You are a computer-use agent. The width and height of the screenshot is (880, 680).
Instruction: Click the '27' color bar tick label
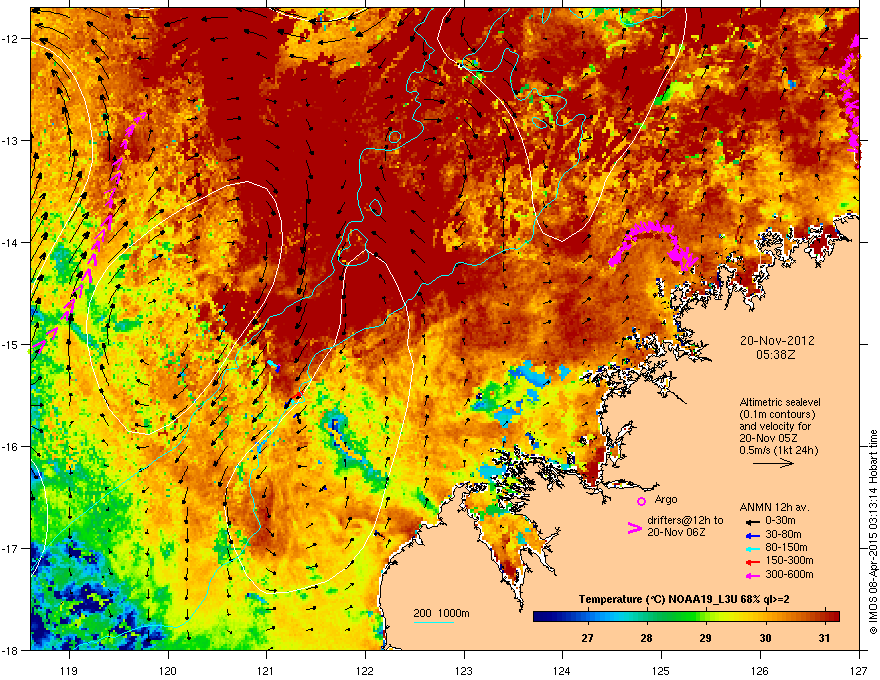pyautogui.click(x=587, y=638)
